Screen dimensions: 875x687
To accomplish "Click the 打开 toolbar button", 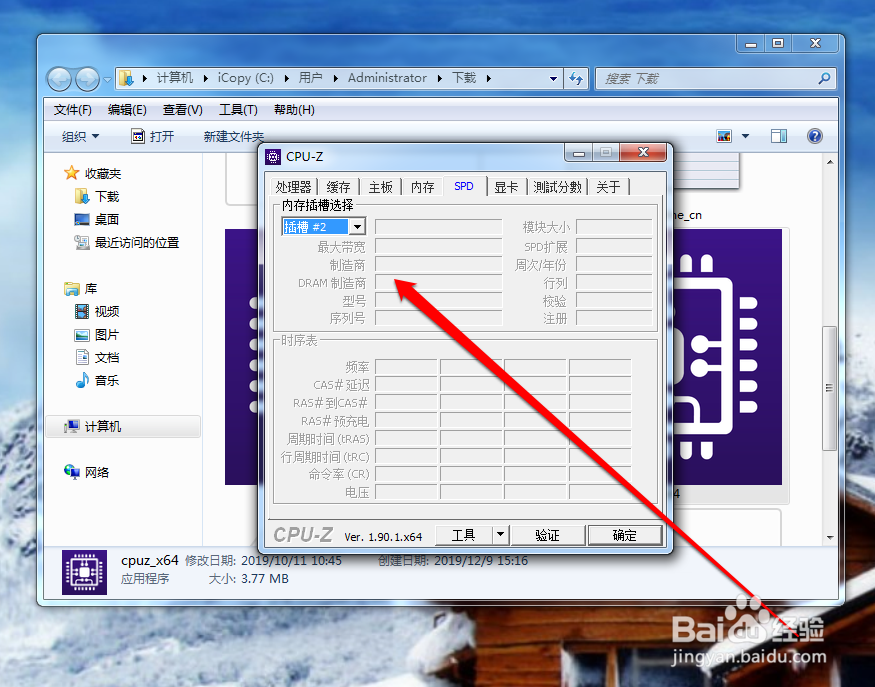I will tap(153, 136).
